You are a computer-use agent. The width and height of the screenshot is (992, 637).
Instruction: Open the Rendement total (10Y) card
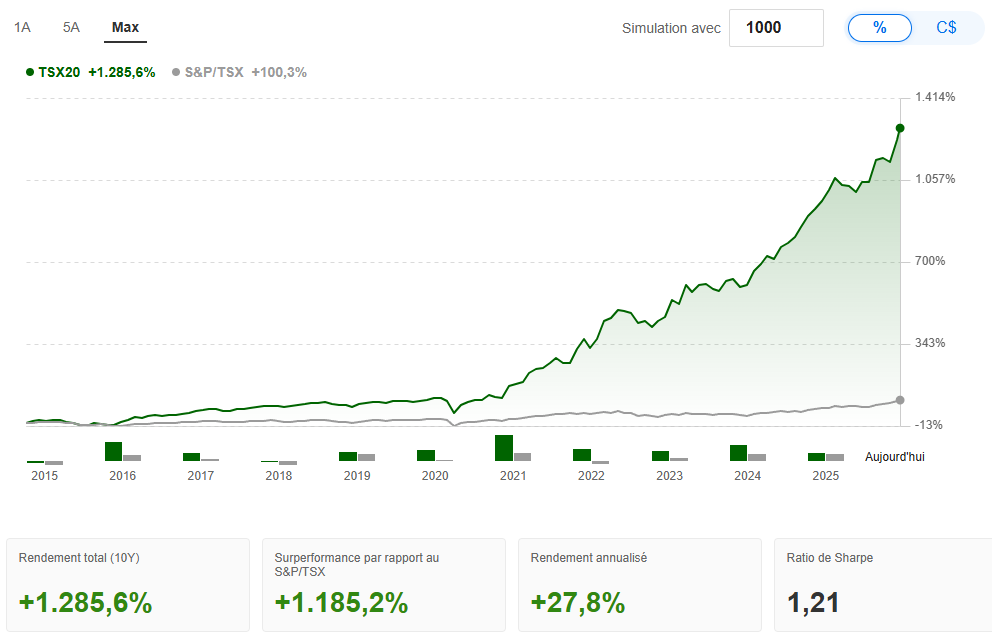pos(128,585)
